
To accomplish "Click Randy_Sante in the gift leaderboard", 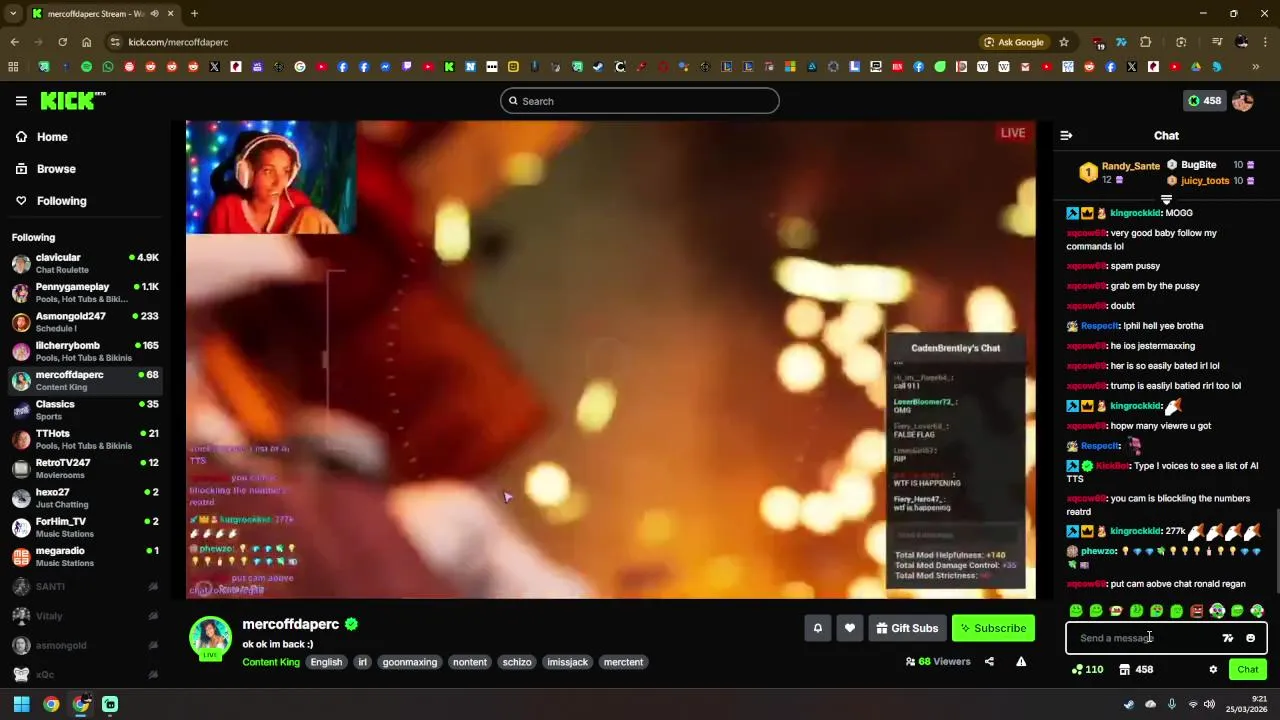I will [x=1130, y=166].
